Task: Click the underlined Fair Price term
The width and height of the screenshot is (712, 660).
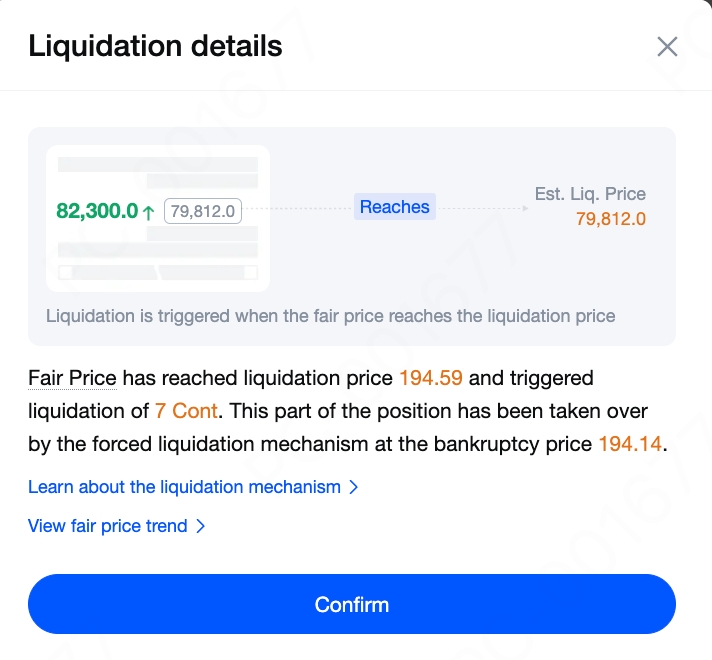Action: coord(72,378)
